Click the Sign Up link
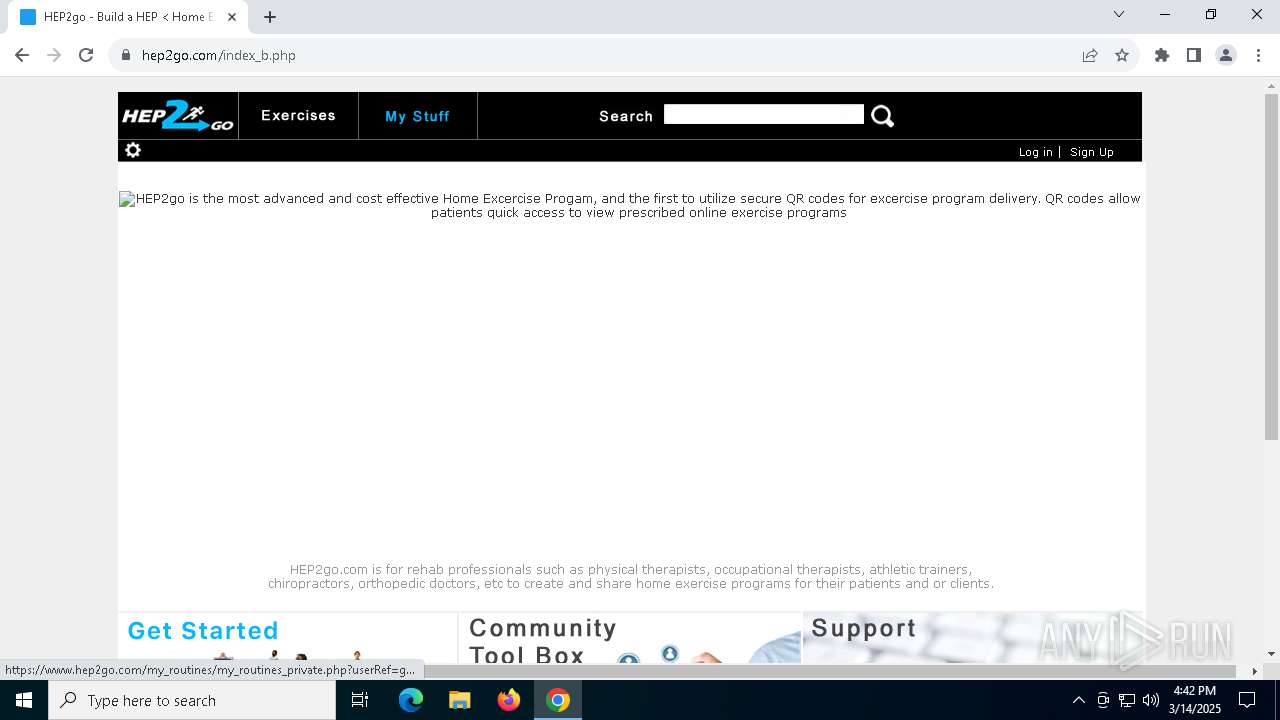The width and height of the screenshot is (1280, 720). click(x=1092, y=152)
